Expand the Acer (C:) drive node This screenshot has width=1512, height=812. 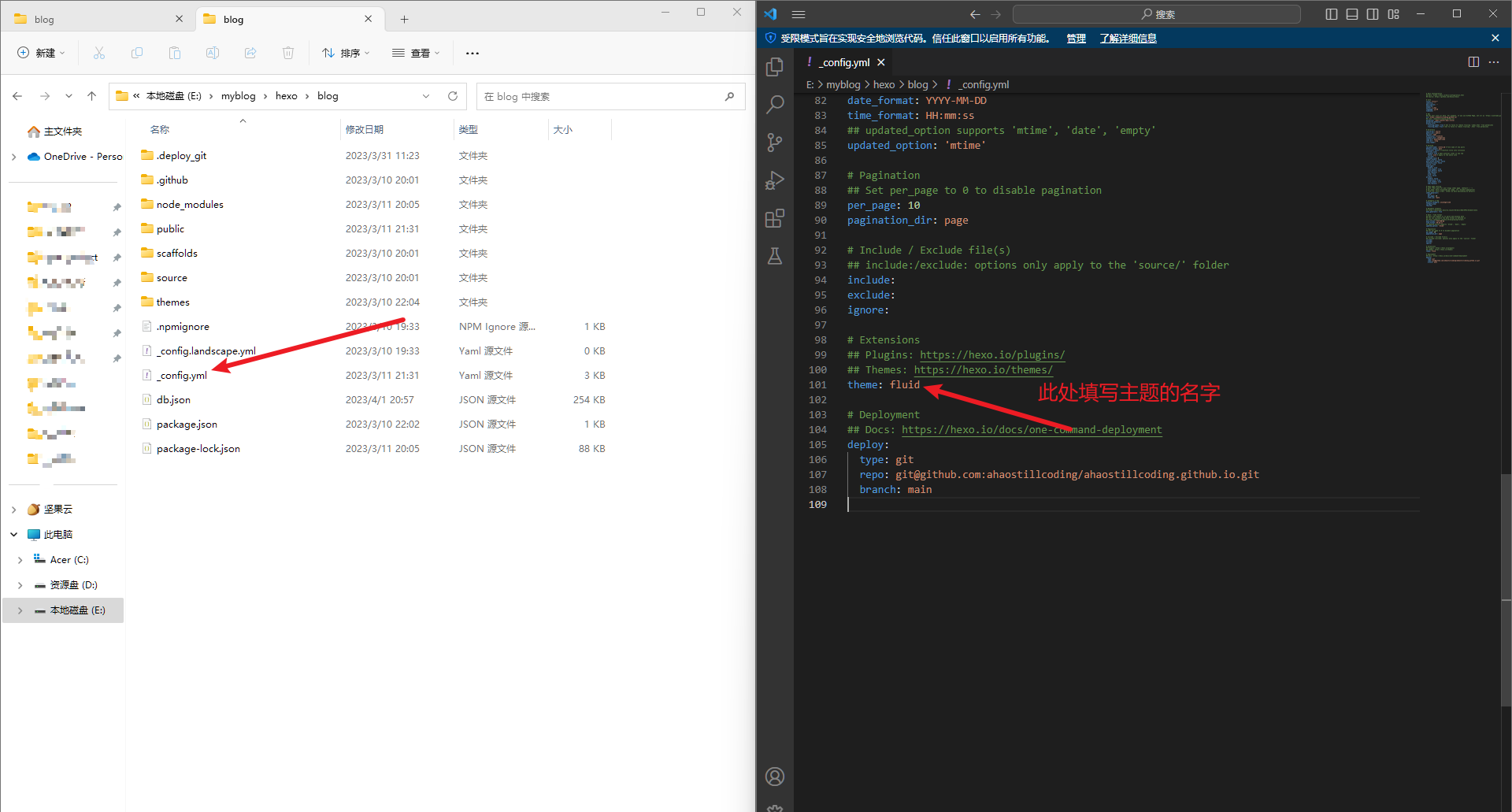[x=20, y=560]
